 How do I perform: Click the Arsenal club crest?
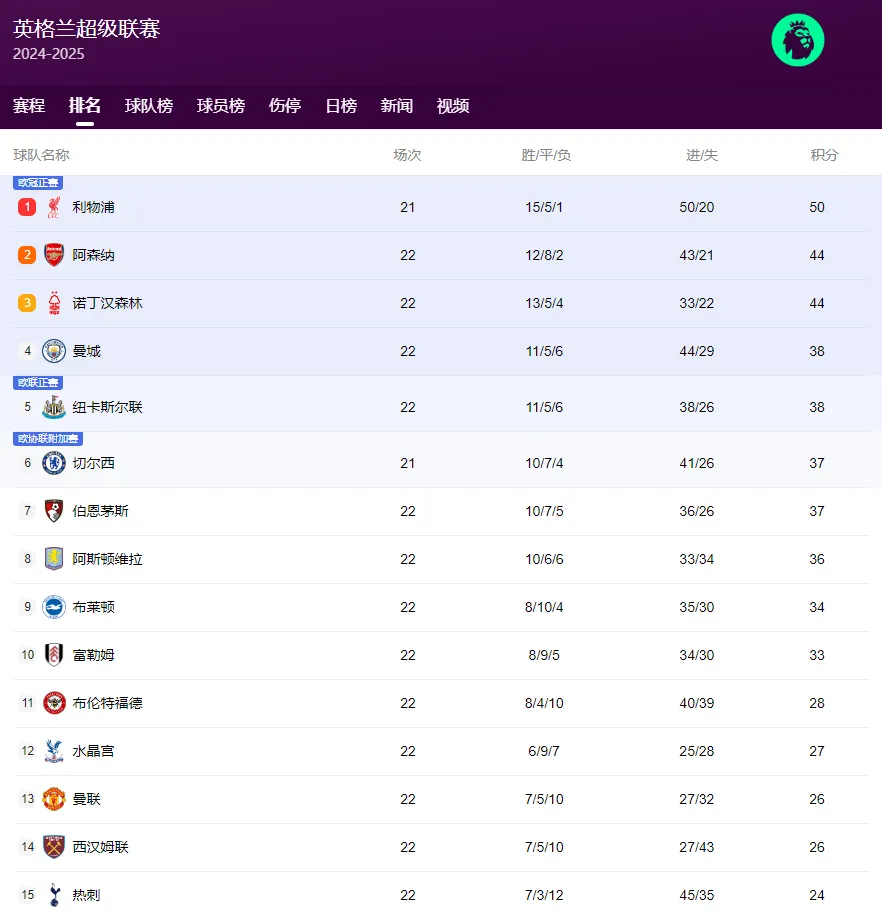point(54,255)
